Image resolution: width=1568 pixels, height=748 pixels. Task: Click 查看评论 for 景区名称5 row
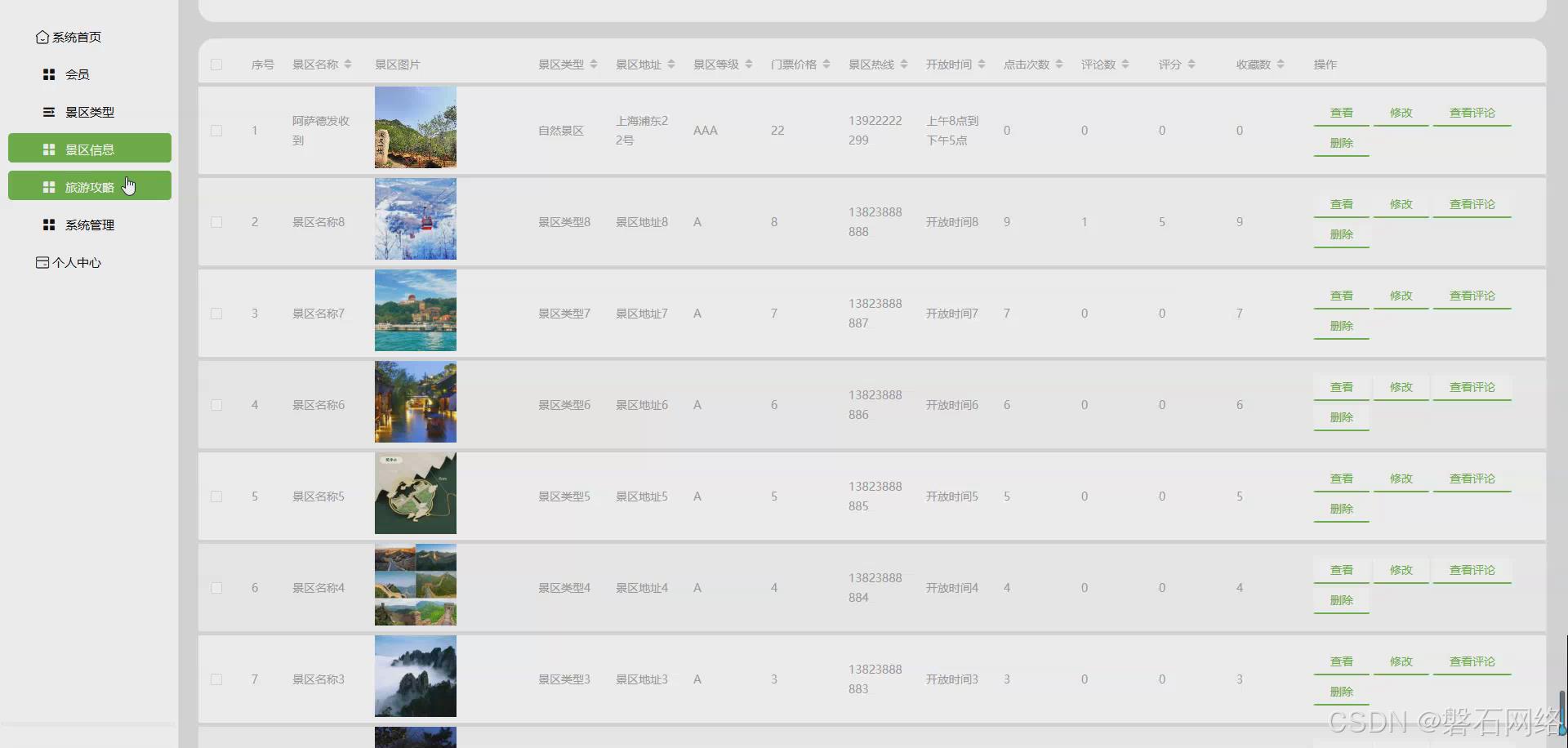[1472, 479]
